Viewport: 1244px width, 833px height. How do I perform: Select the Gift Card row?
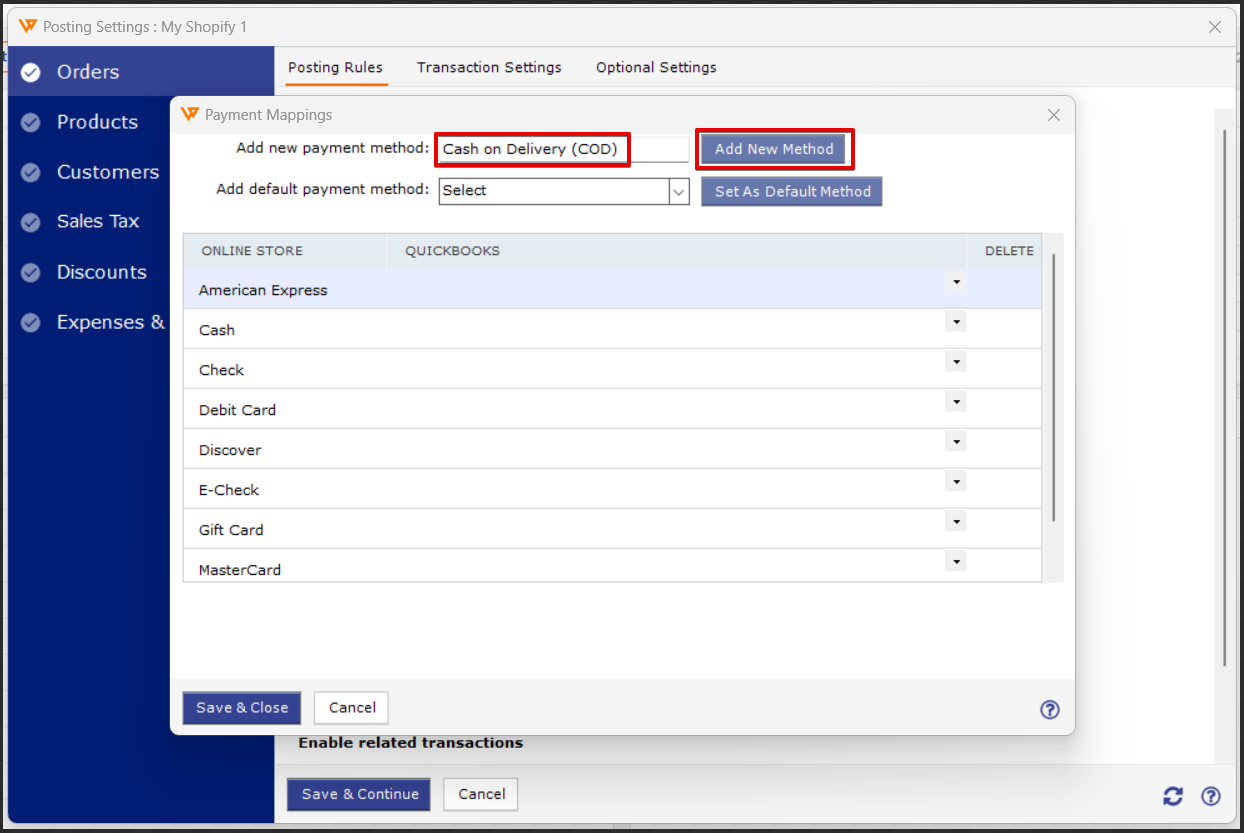[x=612, y=529]
